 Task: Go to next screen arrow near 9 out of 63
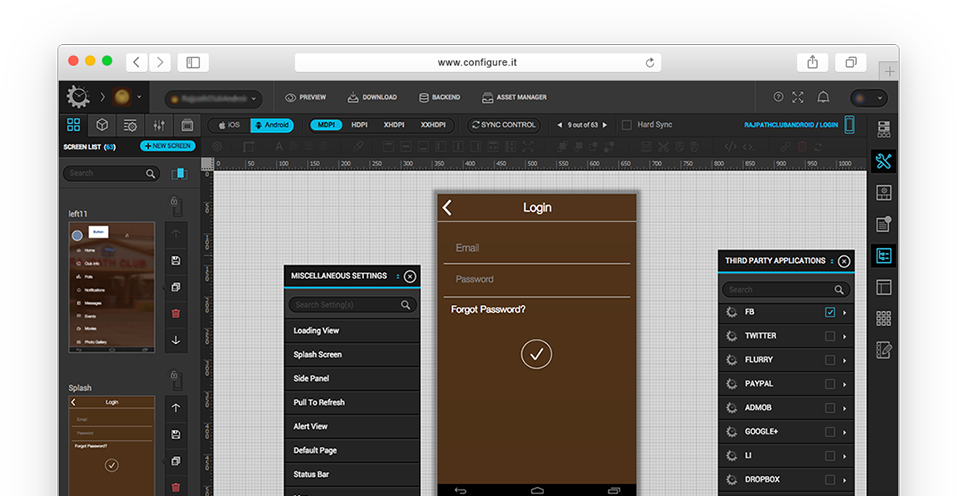(x=605, y=125)
